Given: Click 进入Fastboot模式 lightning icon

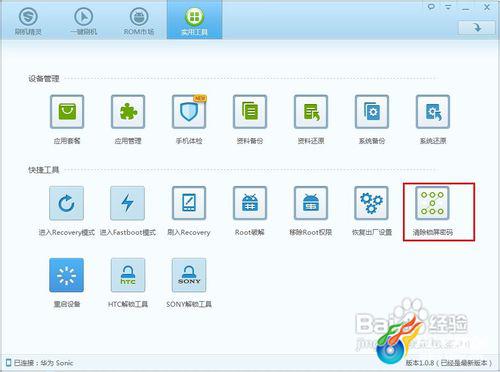Looking at the screenshot, I should click(128, 203).
